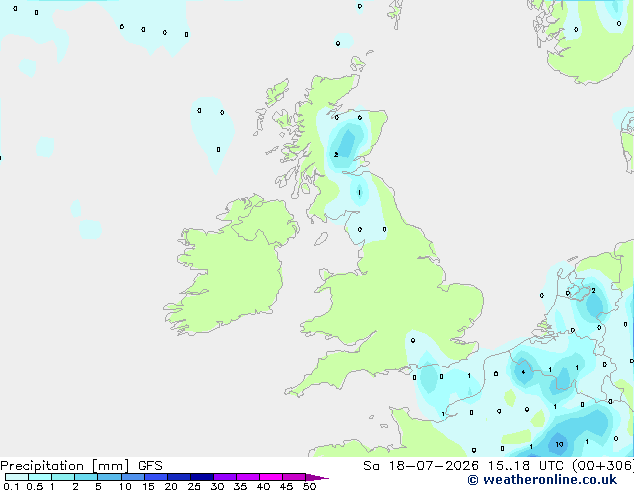Click the 45–50 mm legend color swatch
634x490 pixels.
294,477
